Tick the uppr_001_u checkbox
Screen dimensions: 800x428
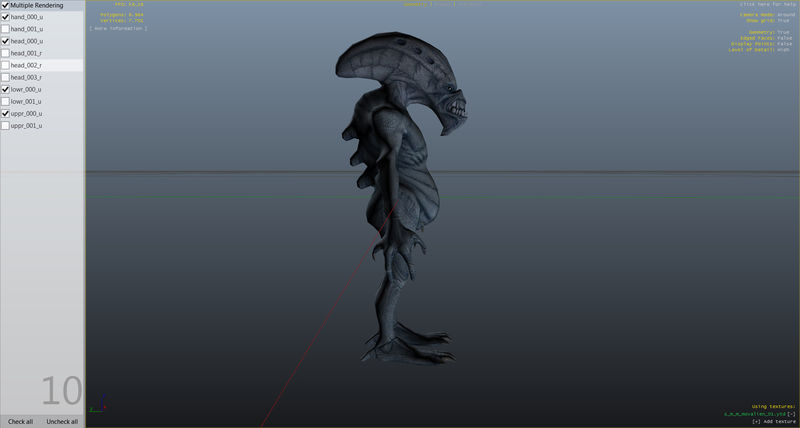[6, 125]
